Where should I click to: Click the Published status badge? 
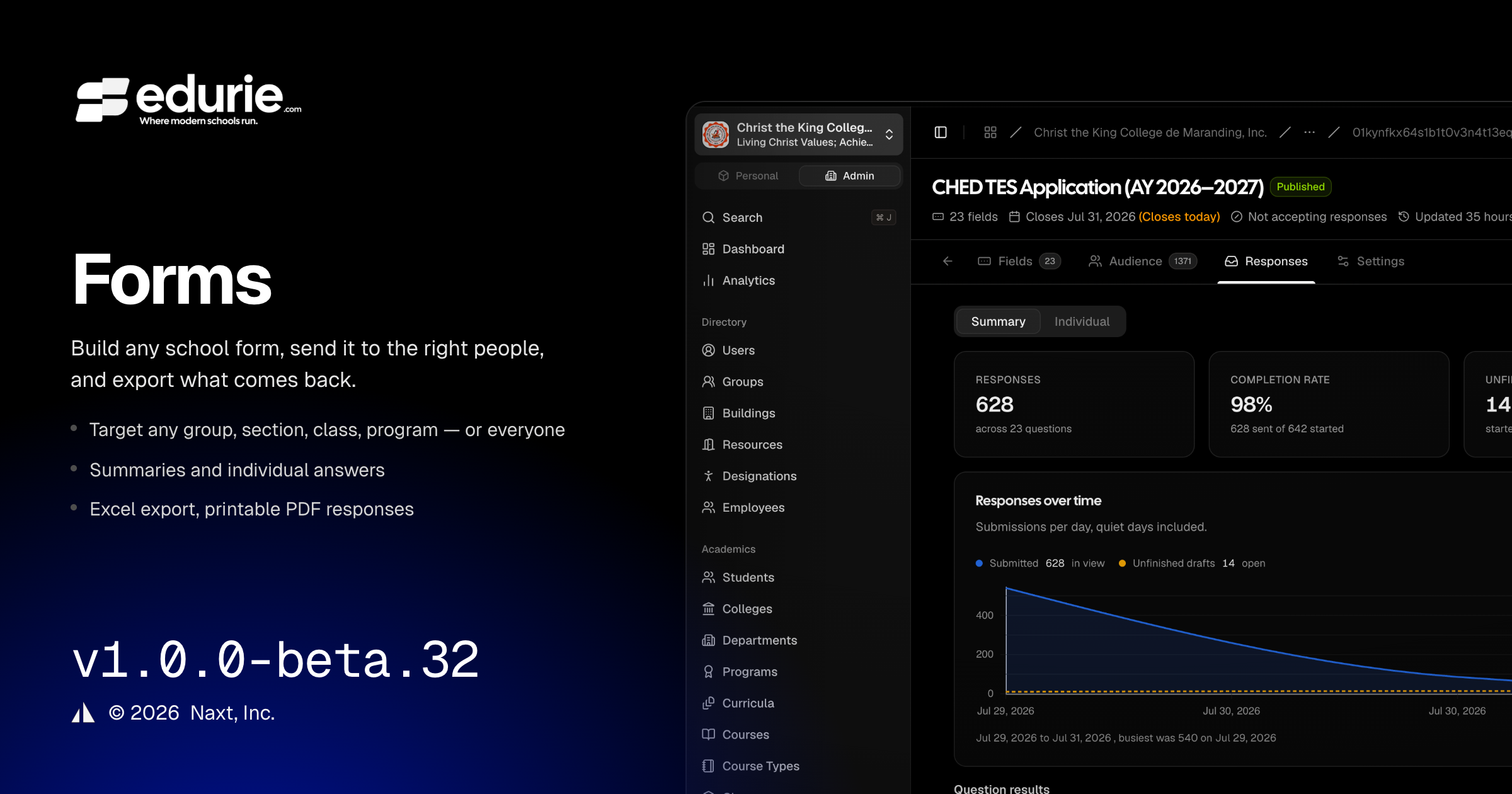pos(1301,187)
